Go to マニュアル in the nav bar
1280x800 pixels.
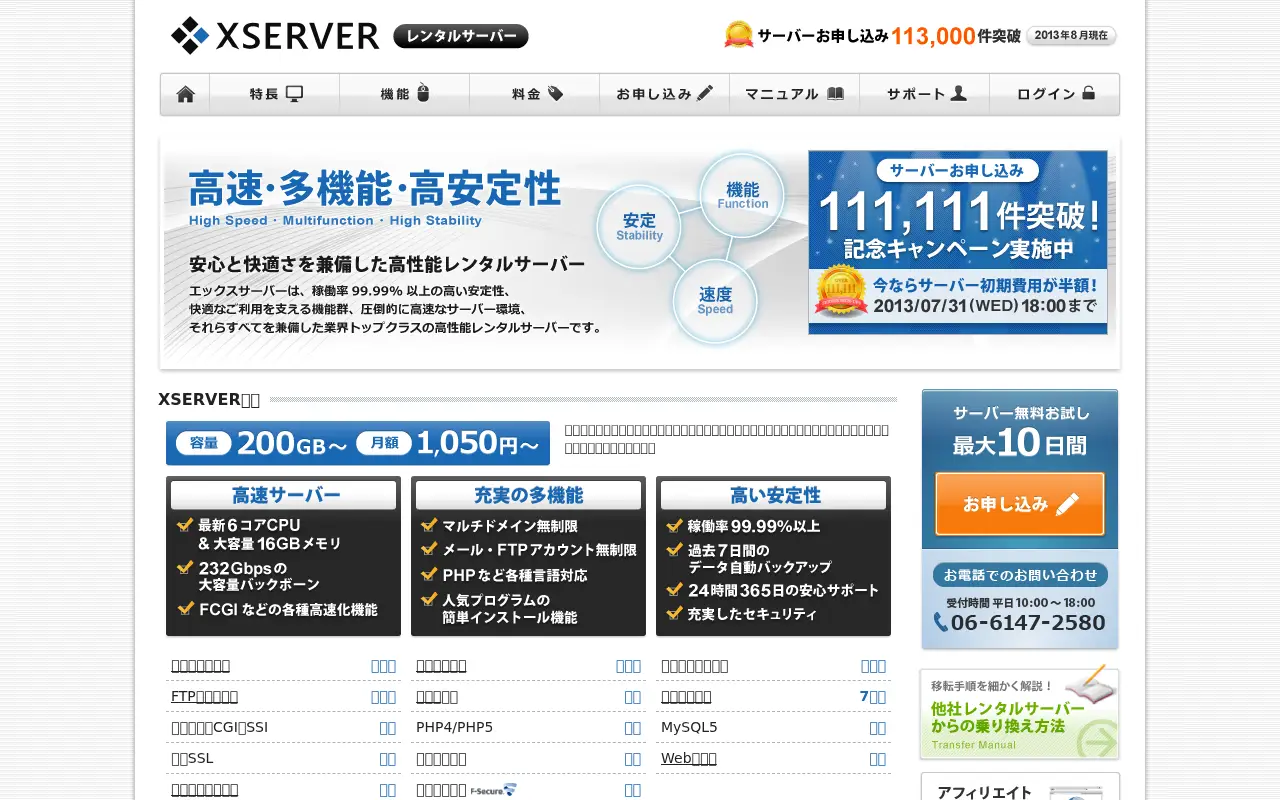click(x=795, y=94)
